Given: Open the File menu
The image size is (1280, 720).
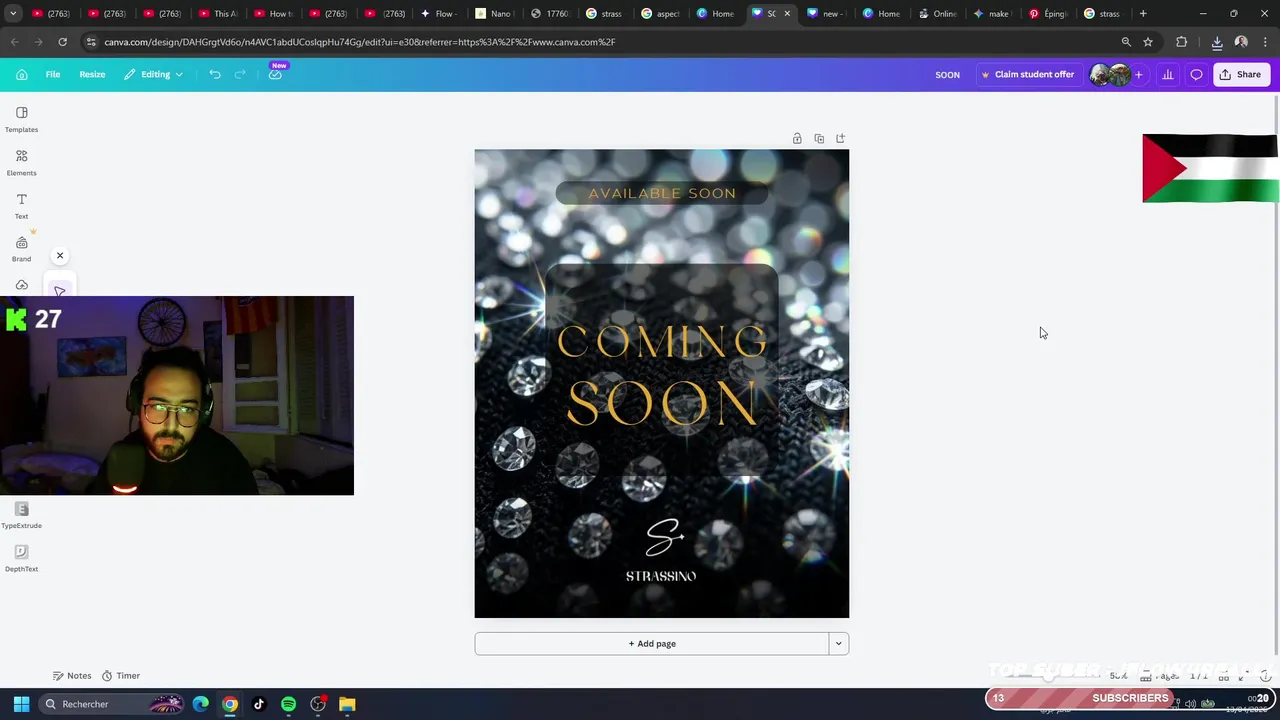Looking at the screenshot, I should 53,74.
